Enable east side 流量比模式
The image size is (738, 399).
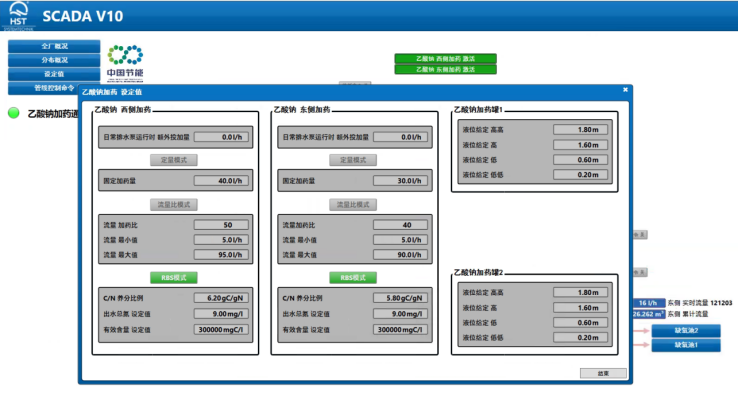(x=353, y=205)
